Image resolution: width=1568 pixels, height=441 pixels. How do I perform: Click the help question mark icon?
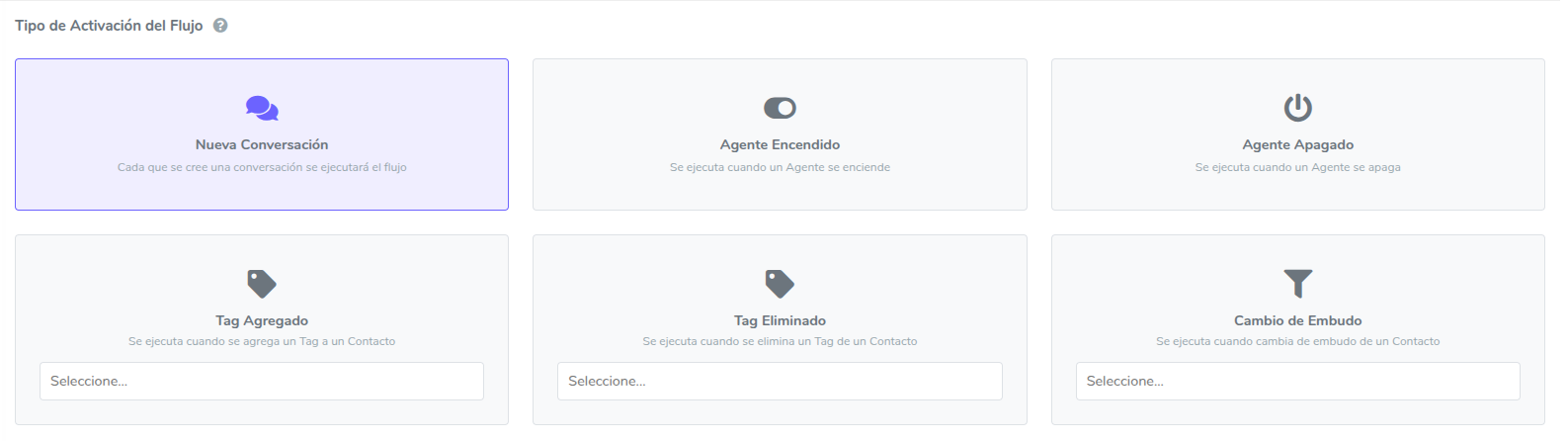[x=220, y=26]
